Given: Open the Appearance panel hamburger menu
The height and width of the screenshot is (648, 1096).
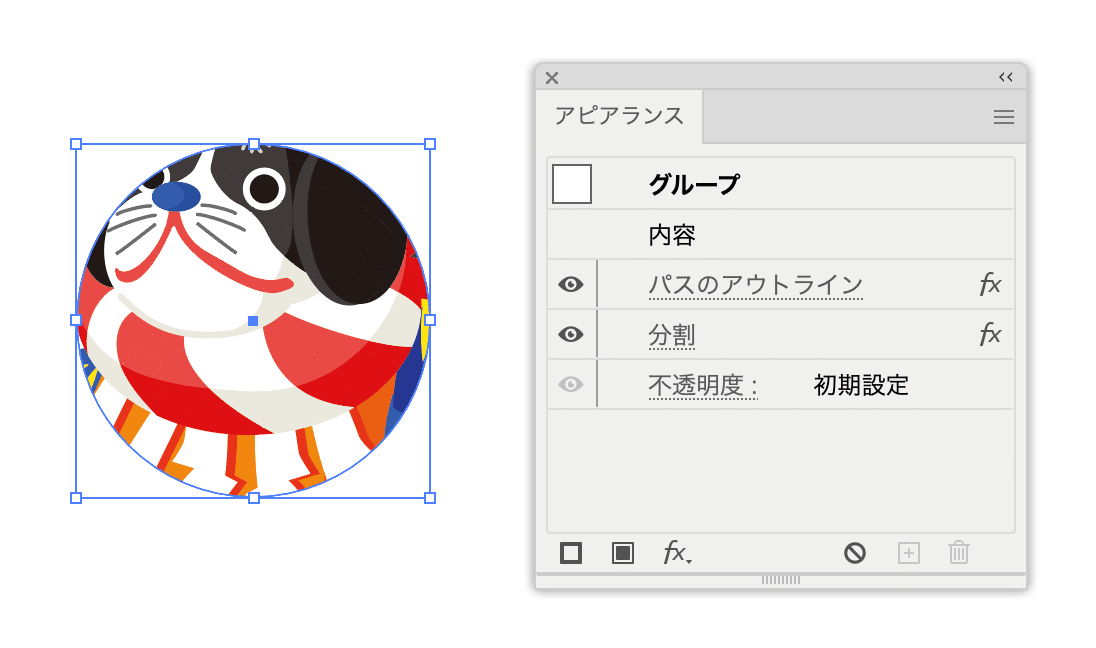Looking at the screenshot, I should click(x=1004, y=117).
